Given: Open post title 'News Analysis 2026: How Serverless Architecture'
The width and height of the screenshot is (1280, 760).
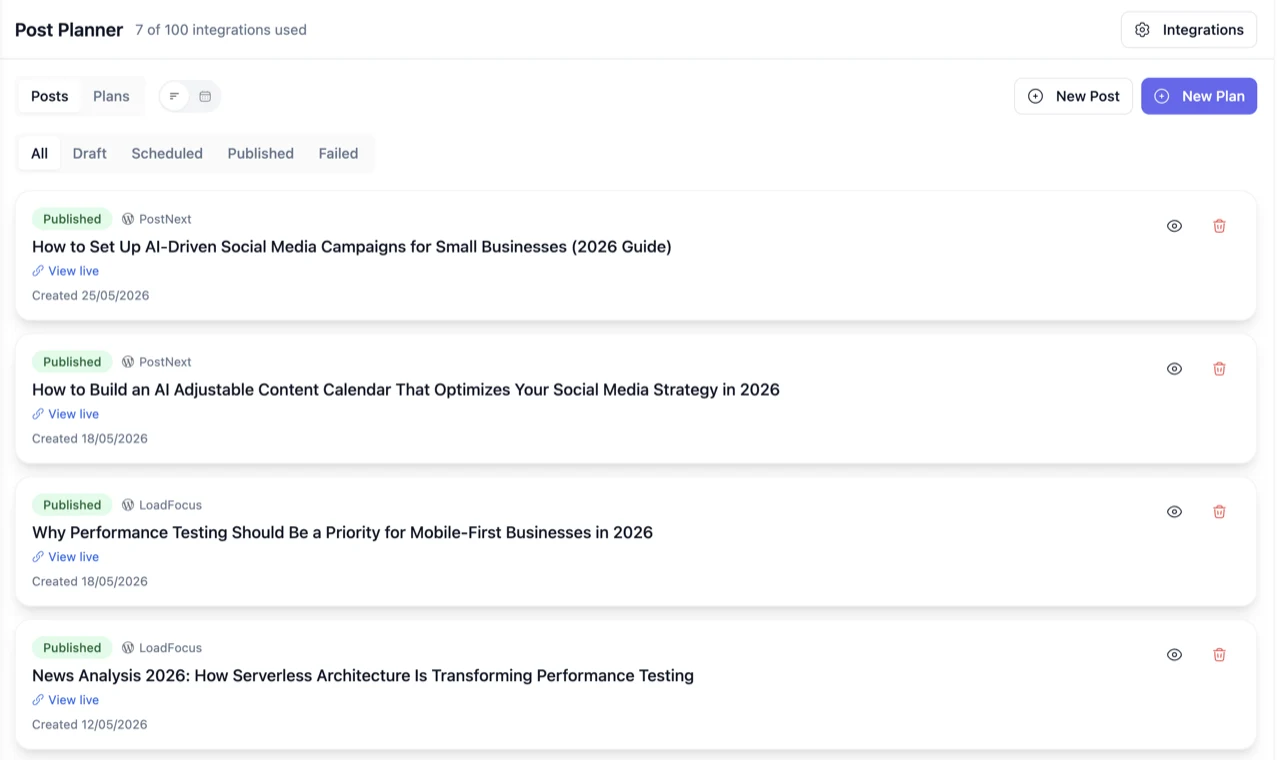Looking at the screenshot, I should (363, 675).
